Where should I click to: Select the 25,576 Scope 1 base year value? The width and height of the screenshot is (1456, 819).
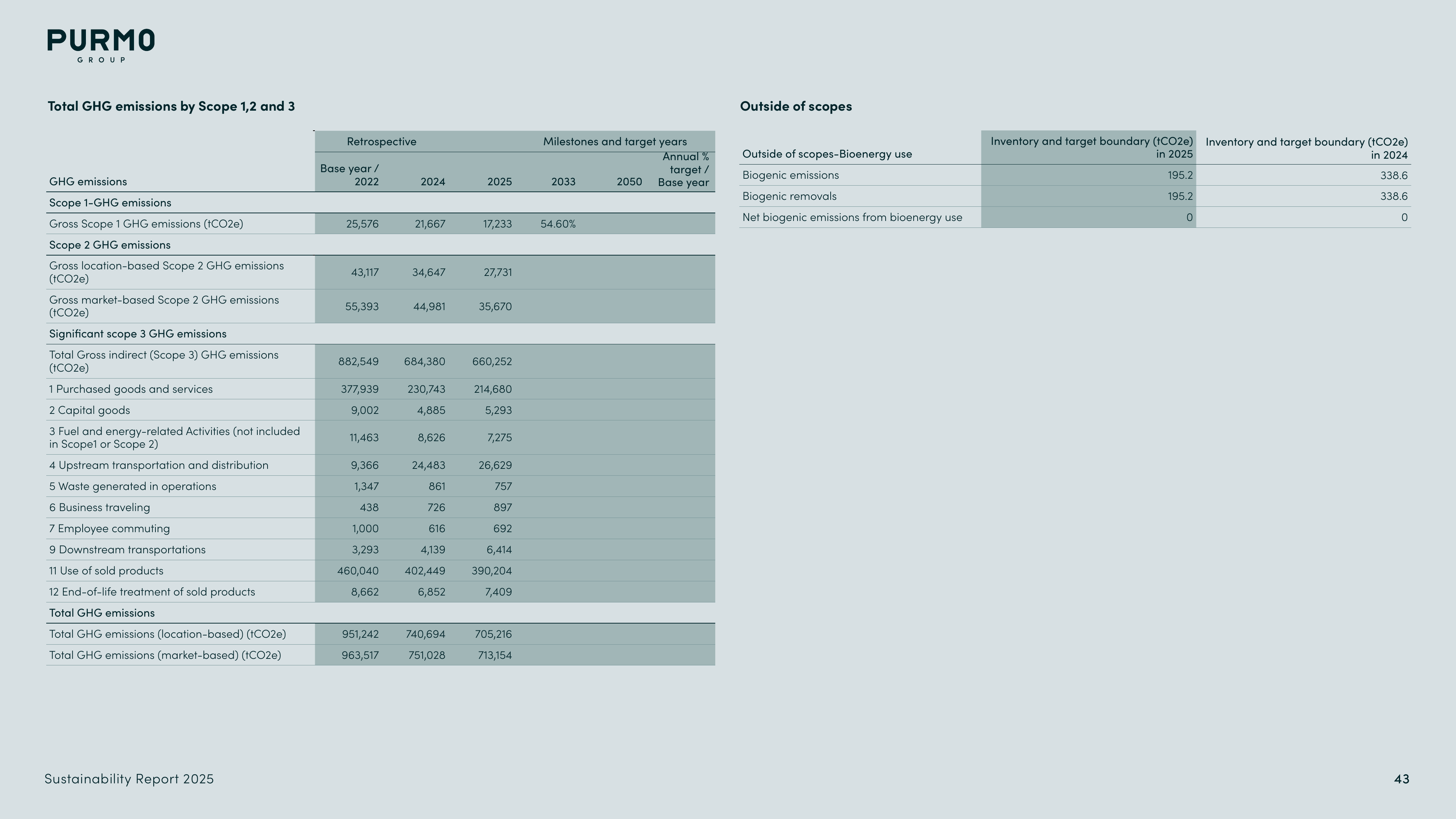click(x=362, y=224)
